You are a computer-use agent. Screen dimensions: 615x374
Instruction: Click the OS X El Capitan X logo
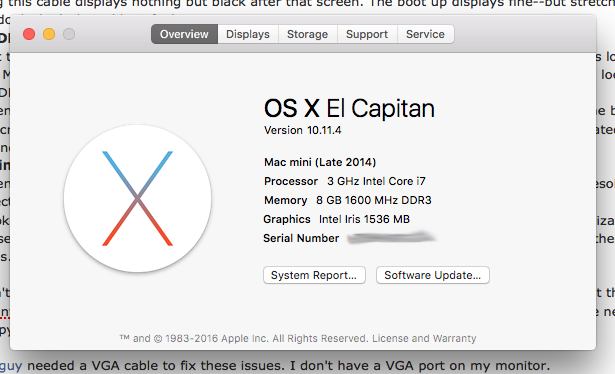coord(138,198)
